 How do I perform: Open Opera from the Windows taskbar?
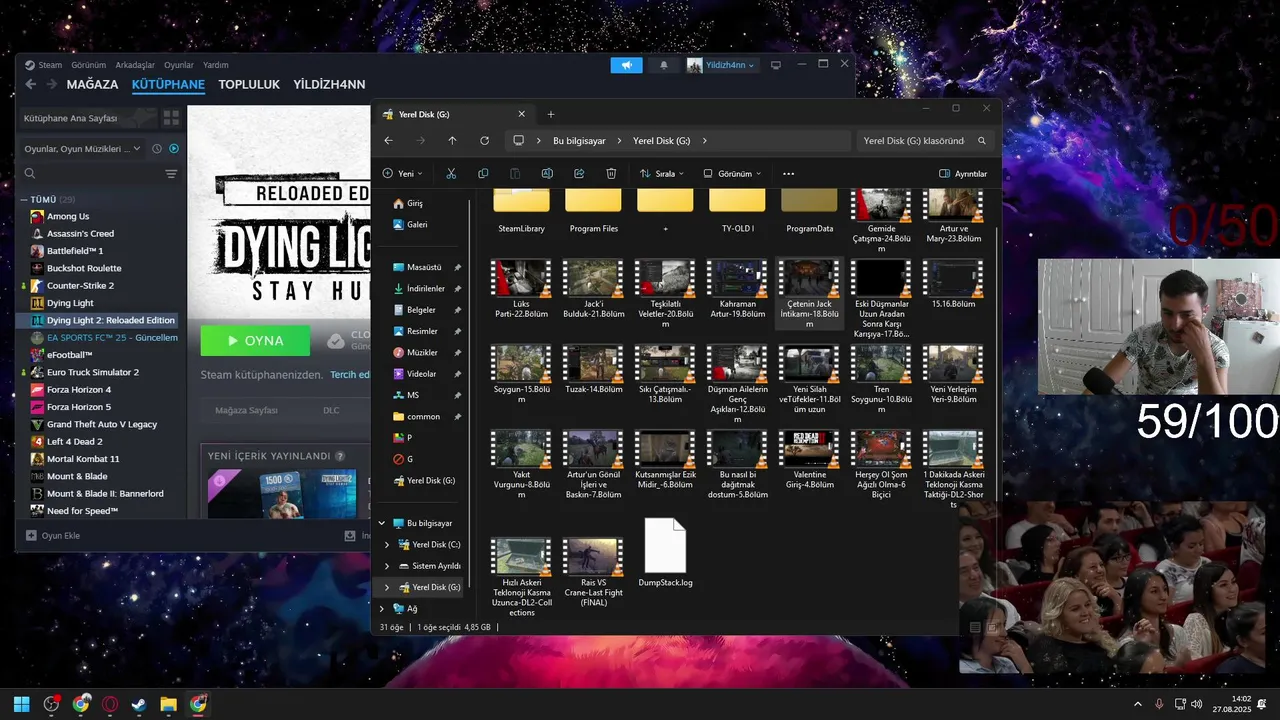click(x=110, y=704)
